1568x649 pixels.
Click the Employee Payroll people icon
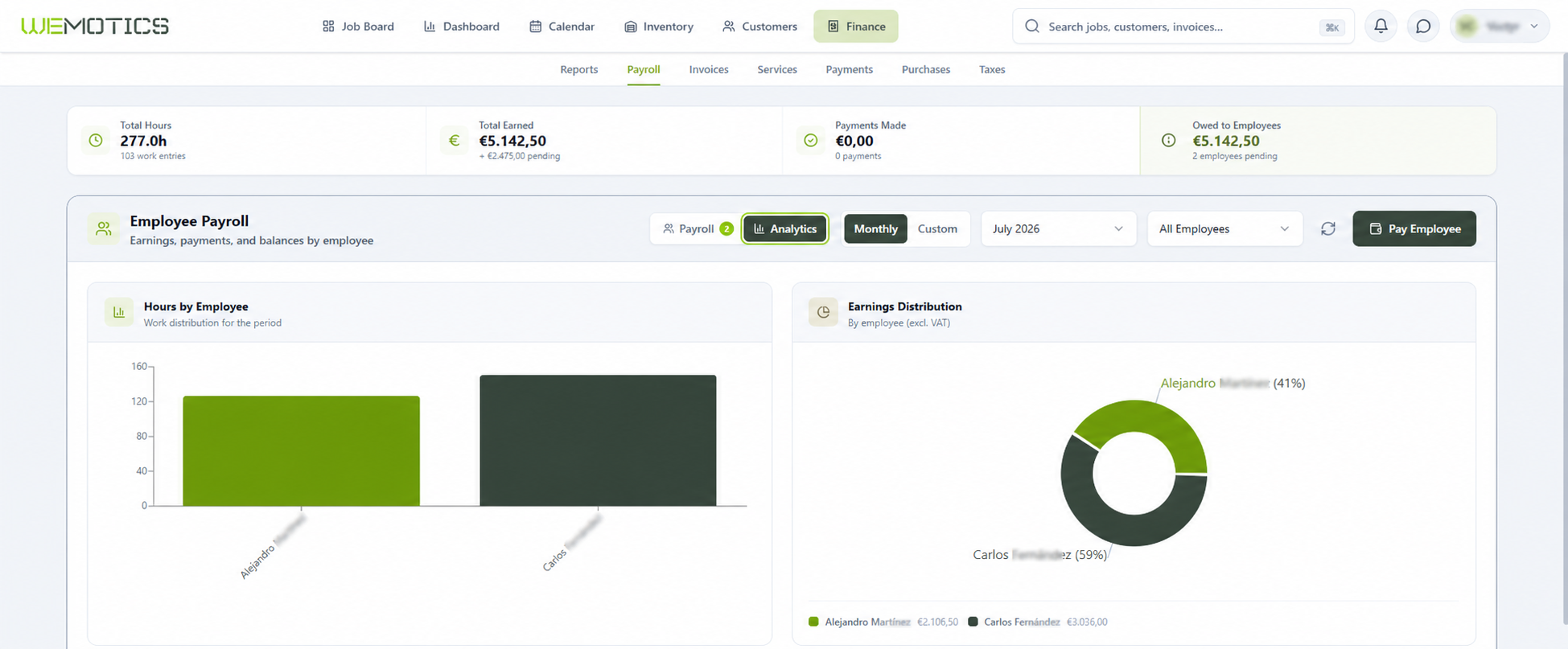pyautogui.click(x=104, y=229)
